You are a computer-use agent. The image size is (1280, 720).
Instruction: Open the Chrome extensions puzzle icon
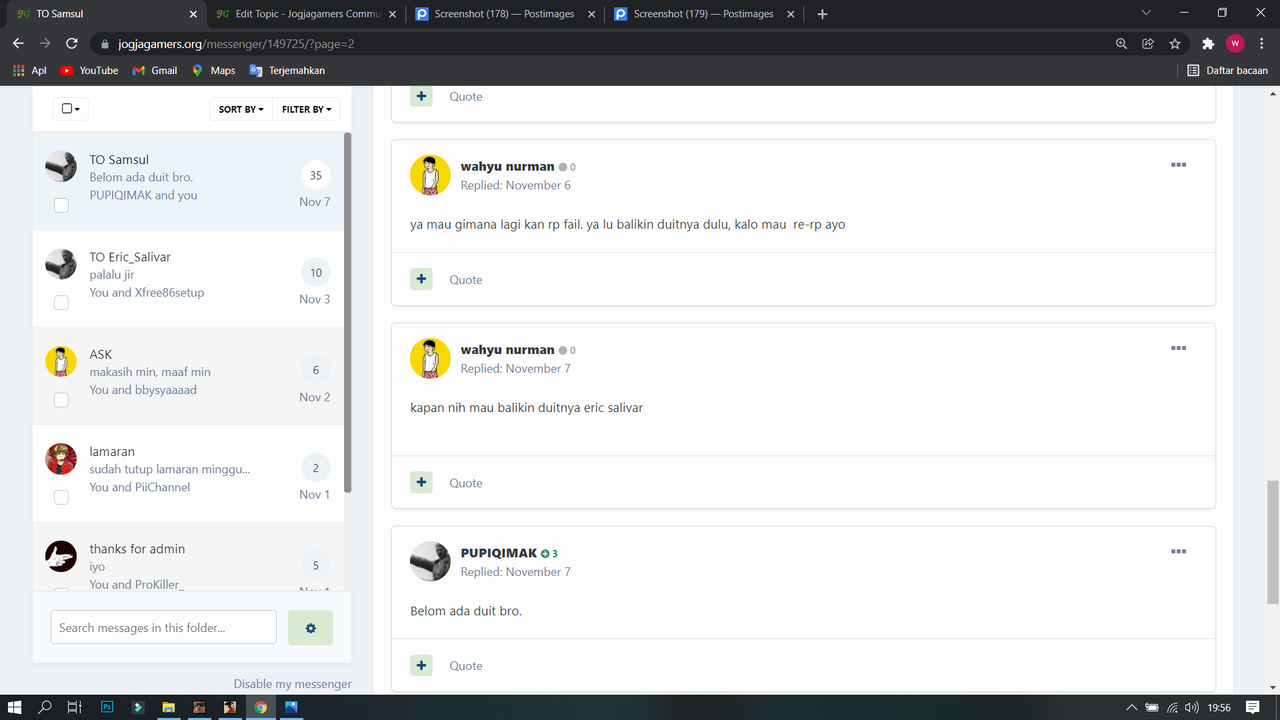coord(1208,44)
